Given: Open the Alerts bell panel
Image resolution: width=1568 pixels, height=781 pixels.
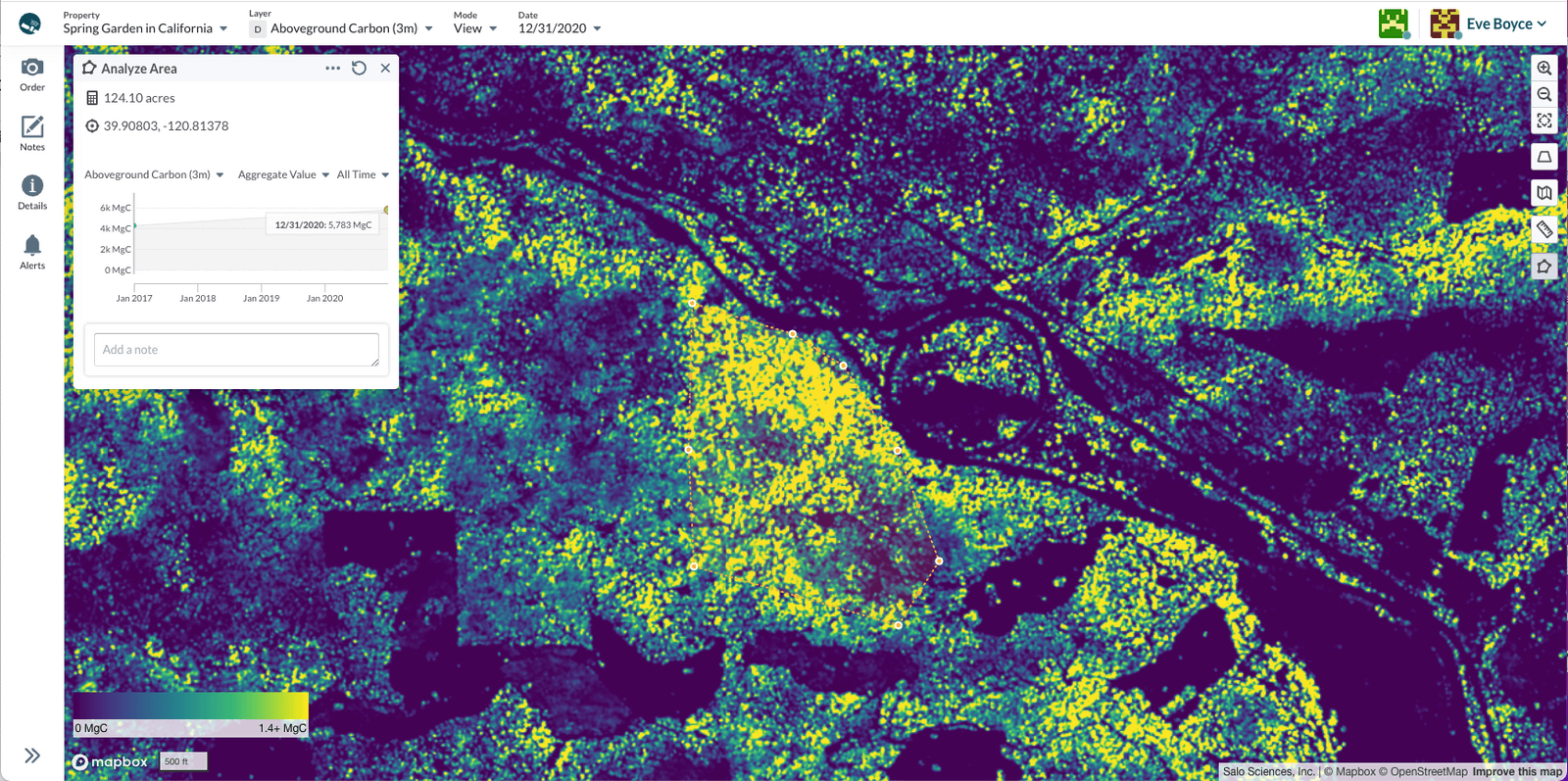Looking at the screenshot, I should 32,252.
